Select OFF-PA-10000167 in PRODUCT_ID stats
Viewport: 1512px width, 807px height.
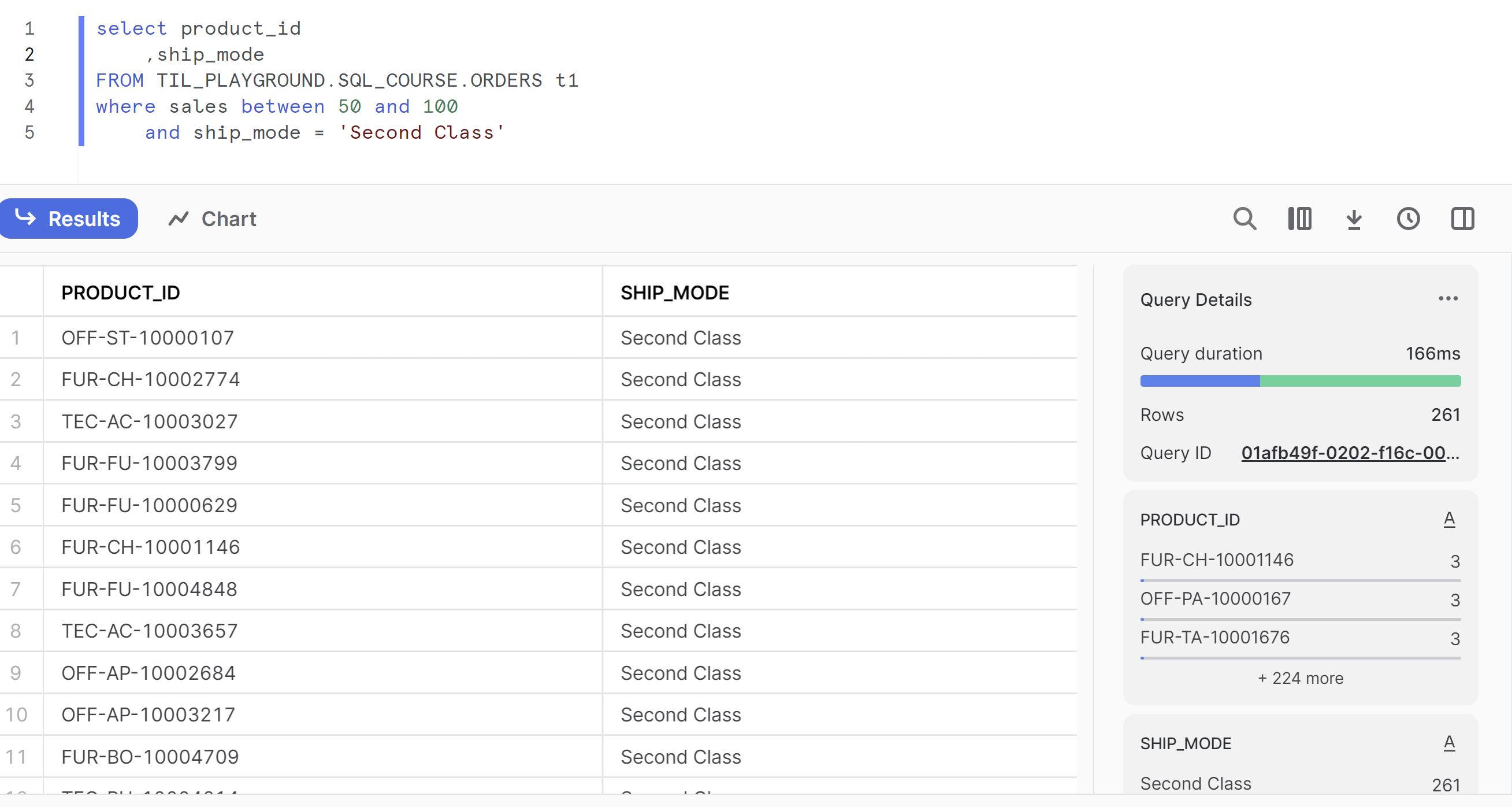[x=1215, y=598]
